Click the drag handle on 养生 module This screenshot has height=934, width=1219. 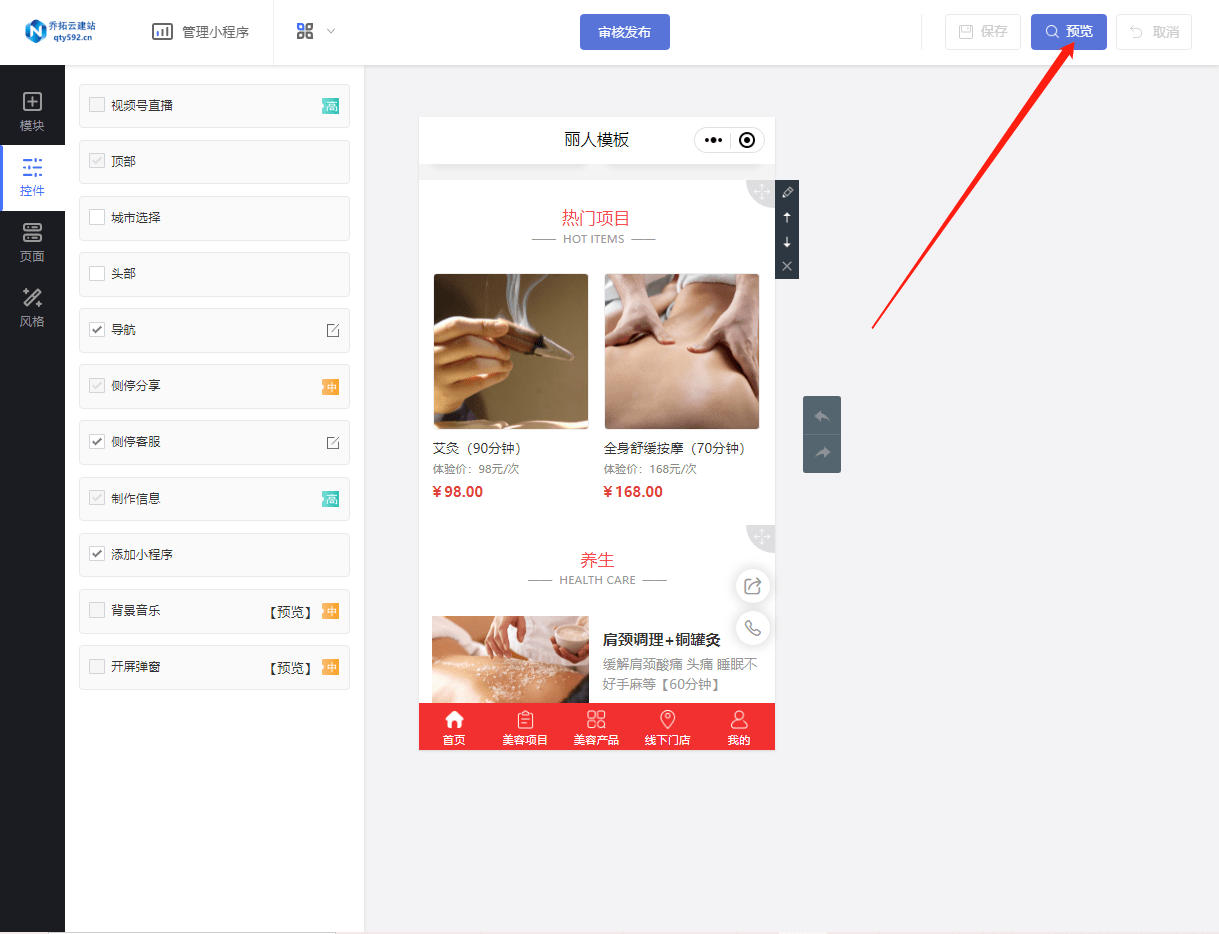pyautogui.click(x=762, y=537)
